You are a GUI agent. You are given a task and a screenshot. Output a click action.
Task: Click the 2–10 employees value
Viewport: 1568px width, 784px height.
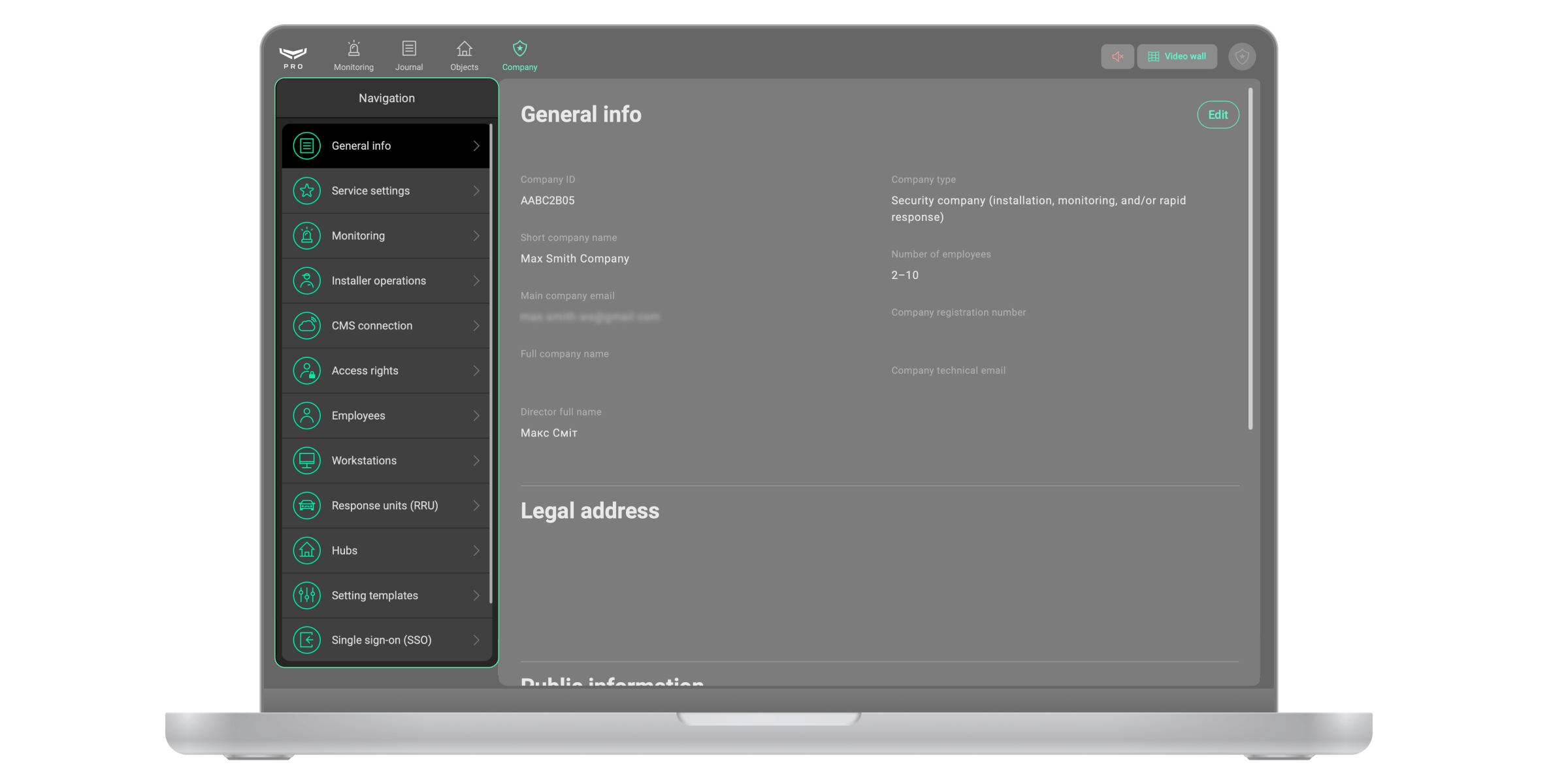click(x=905, y=275)
